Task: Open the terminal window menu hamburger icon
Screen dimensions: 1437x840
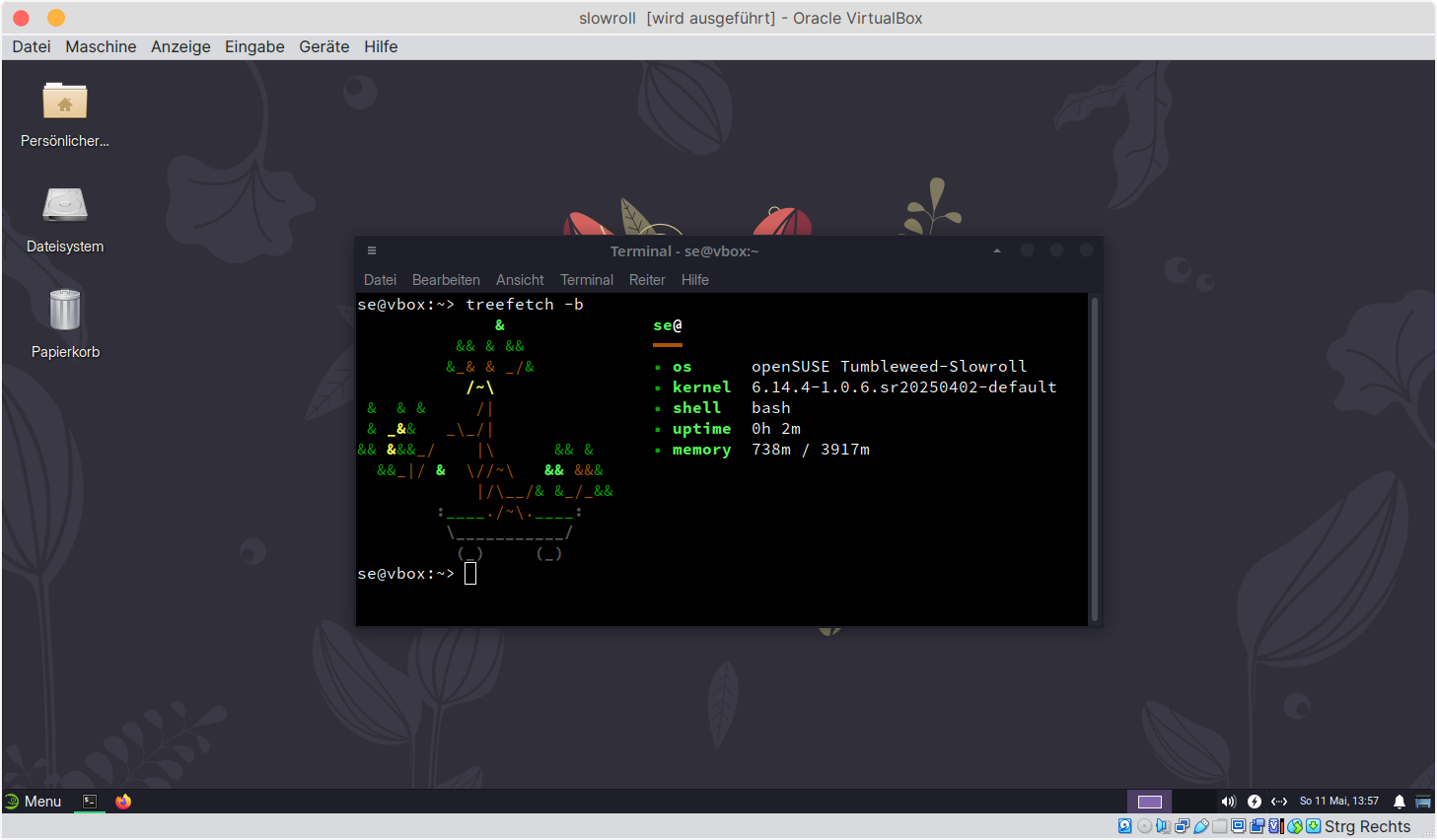Action: click(372, 250)
